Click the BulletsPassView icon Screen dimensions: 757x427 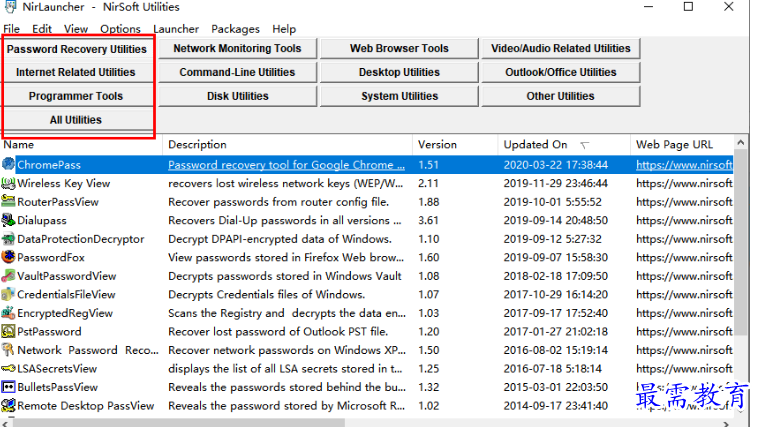tap(8, 387)
